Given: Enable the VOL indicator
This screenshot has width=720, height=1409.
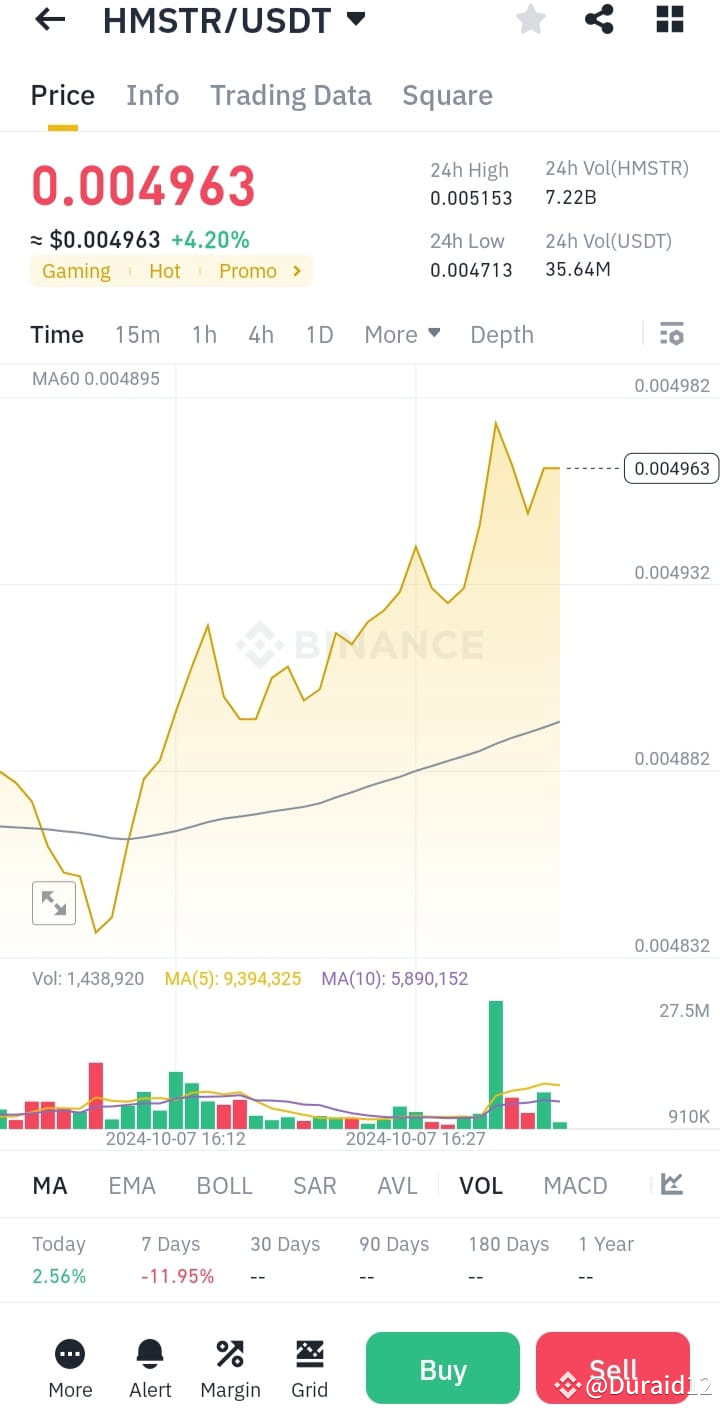Looking at the screenshot, I should (x=481, y=1185).
